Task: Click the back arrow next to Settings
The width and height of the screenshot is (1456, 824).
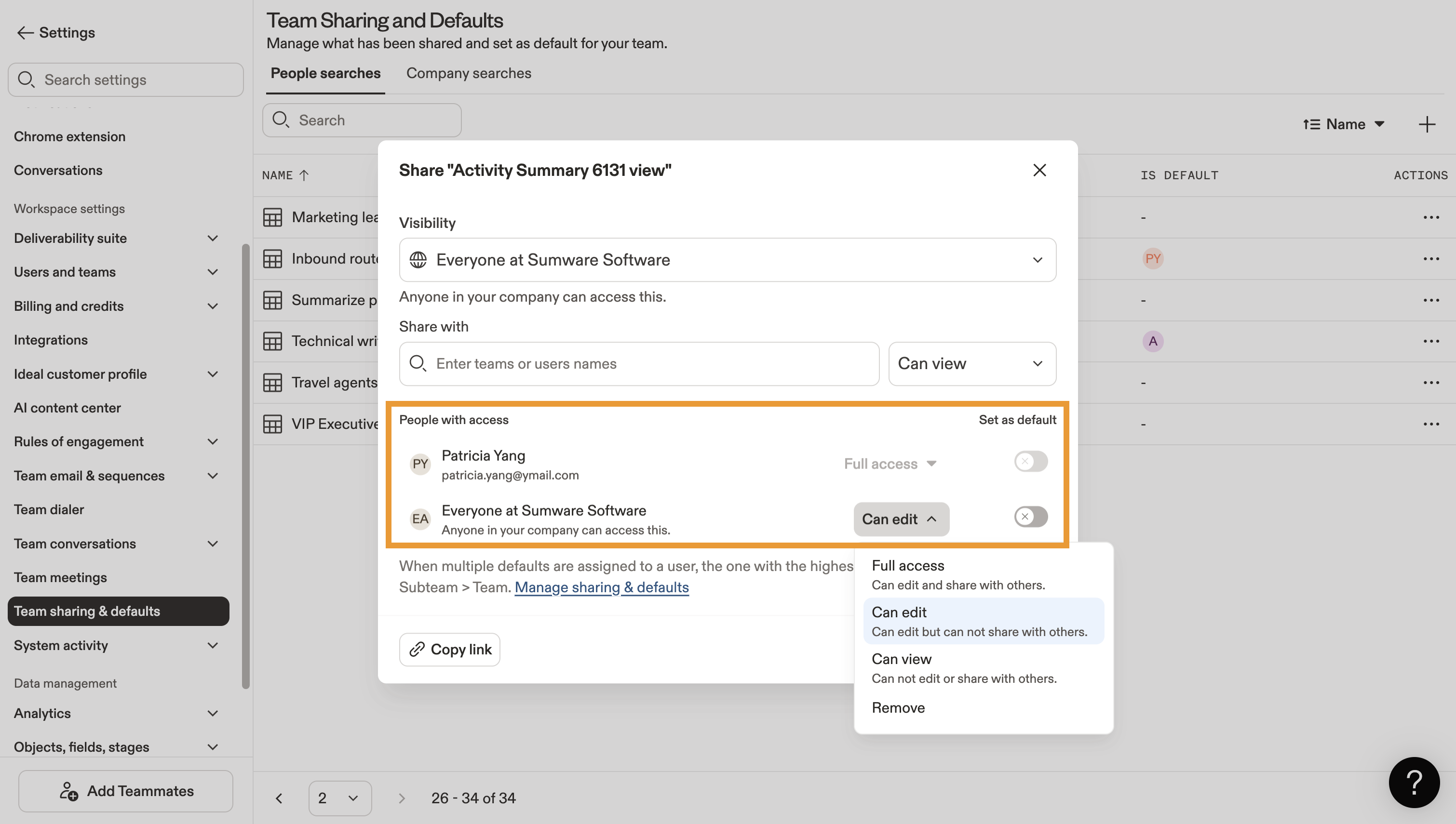Action: click(x=25, y=33)
